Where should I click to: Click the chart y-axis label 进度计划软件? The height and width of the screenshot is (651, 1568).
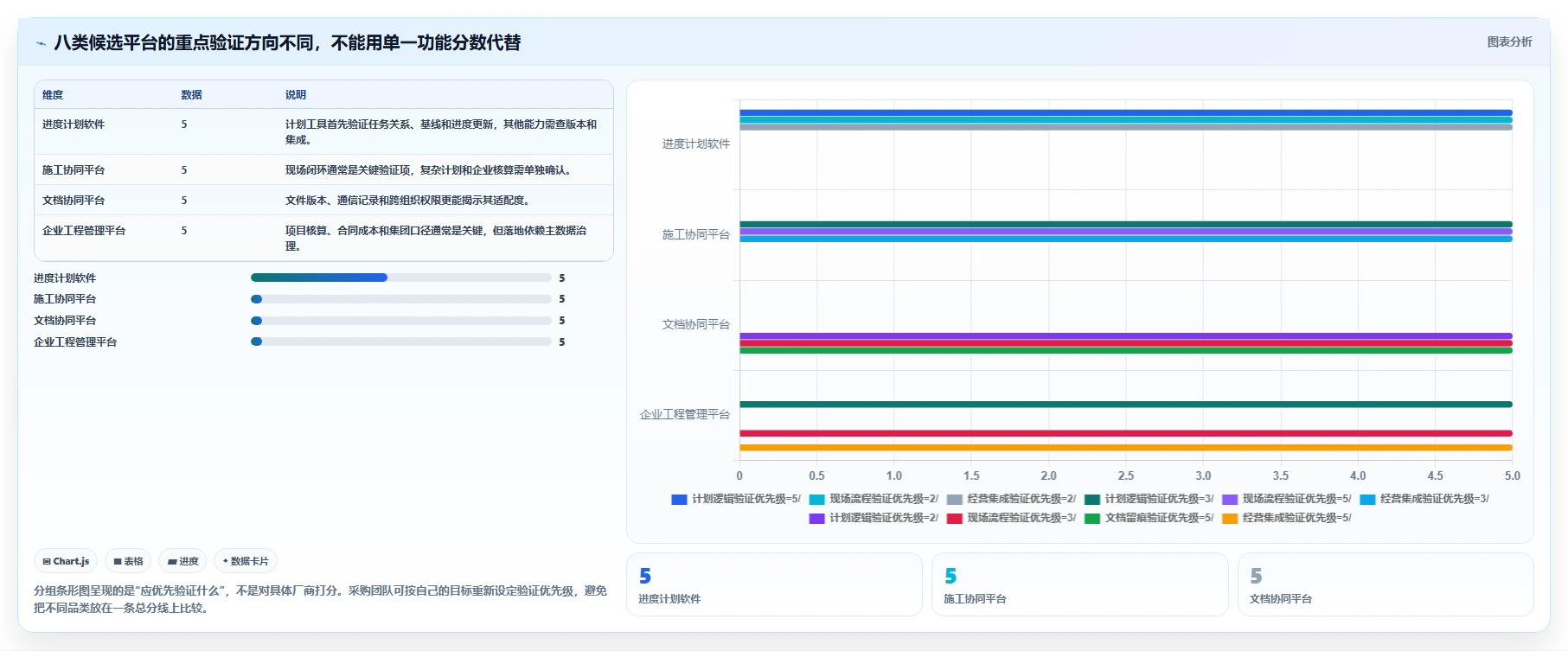696,144
